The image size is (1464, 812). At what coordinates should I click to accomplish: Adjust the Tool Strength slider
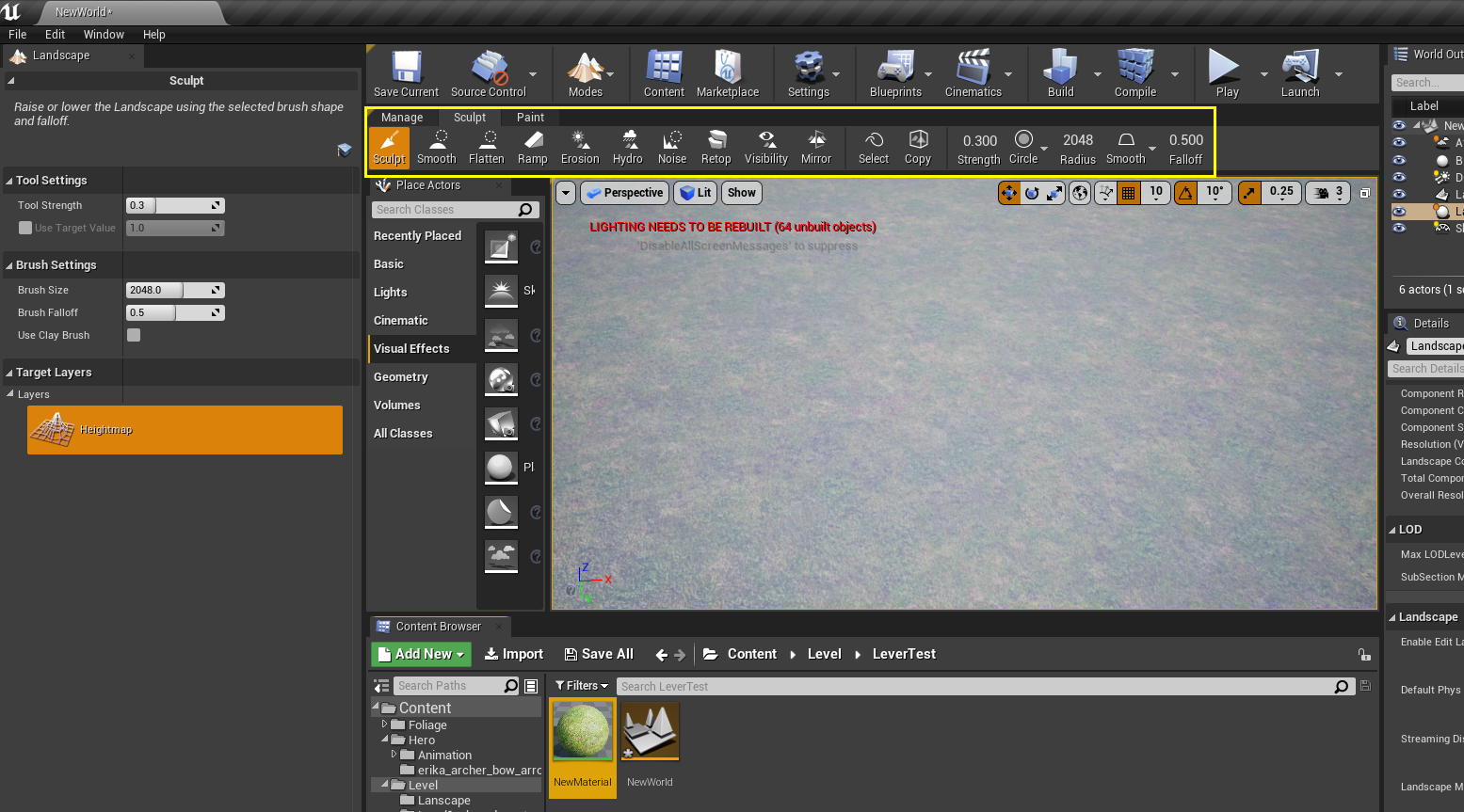[x=175, y=205]
